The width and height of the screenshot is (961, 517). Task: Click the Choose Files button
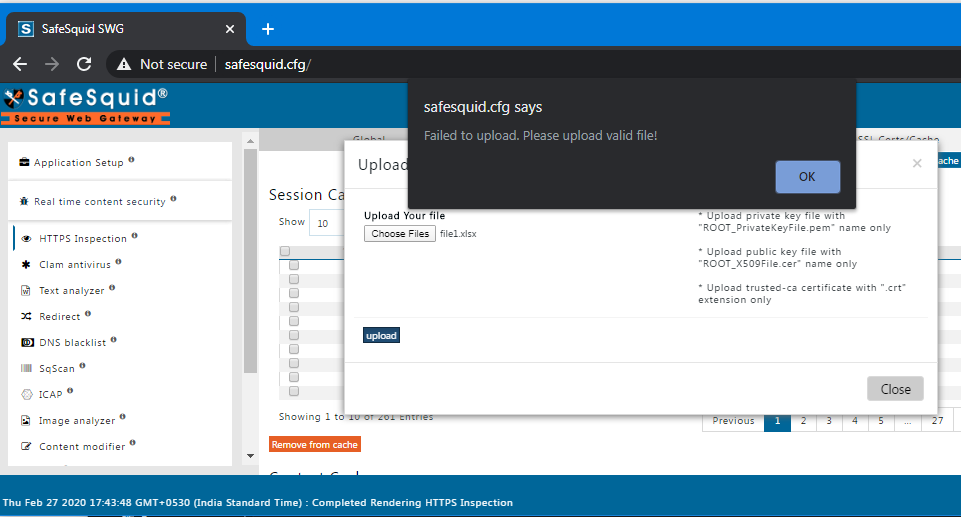pos(400,233)
